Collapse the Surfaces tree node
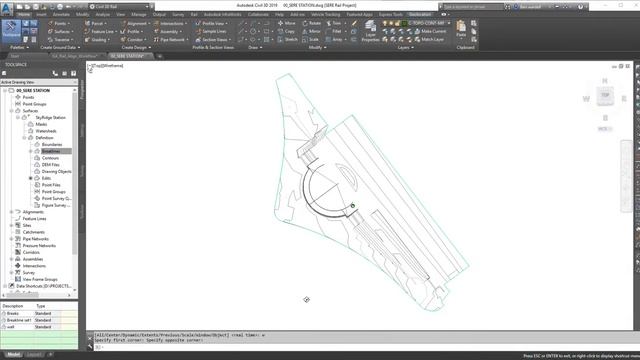The width and height of the screenshot is (640, 360). 11,111
